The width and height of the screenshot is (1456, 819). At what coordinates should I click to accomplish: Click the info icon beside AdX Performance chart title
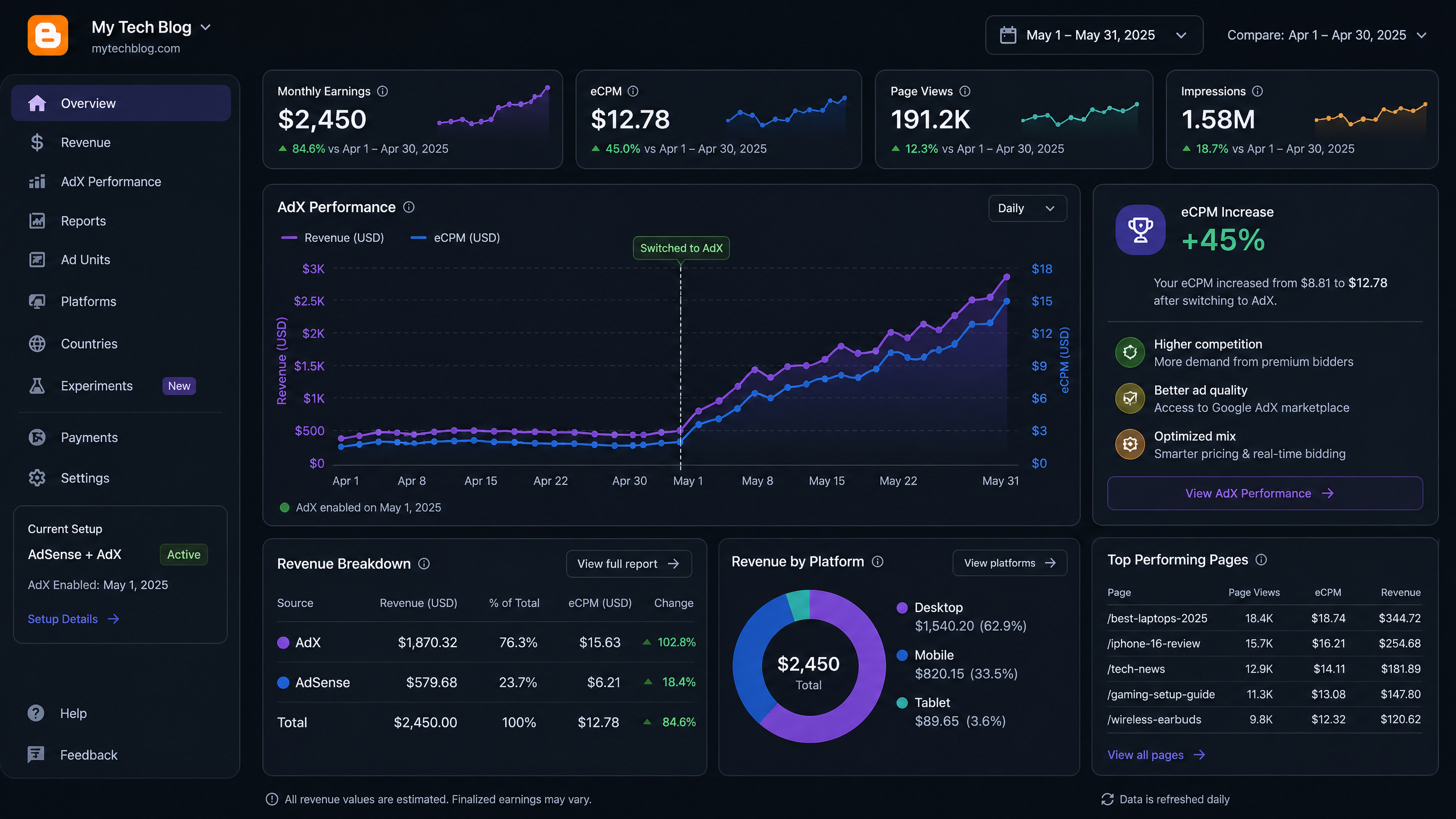pyautogui.click(x=409, y=207)
